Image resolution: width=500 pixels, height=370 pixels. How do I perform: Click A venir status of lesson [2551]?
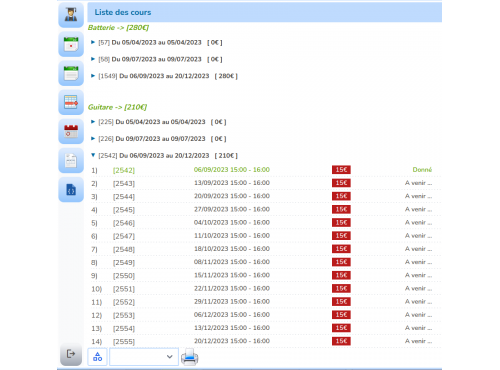(x=419, y=288)
